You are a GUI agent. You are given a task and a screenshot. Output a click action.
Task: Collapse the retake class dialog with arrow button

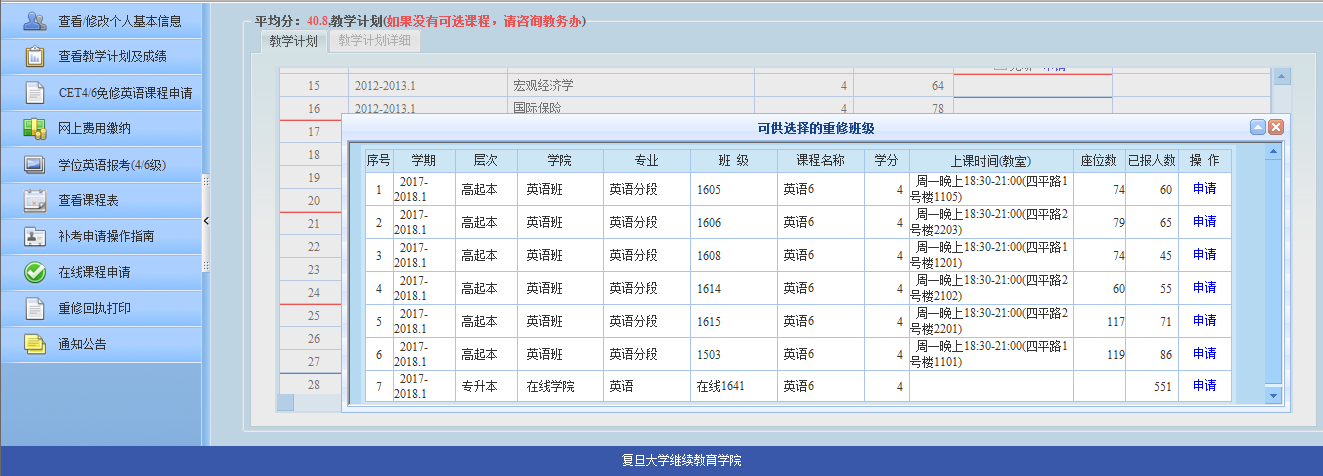[x=1258, y=127]
